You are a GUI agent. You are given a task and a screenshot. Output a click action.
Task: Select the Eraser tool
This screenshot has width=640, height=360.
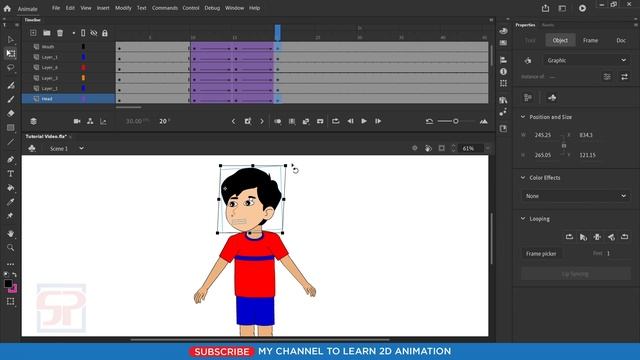click(x=11, y=113)
